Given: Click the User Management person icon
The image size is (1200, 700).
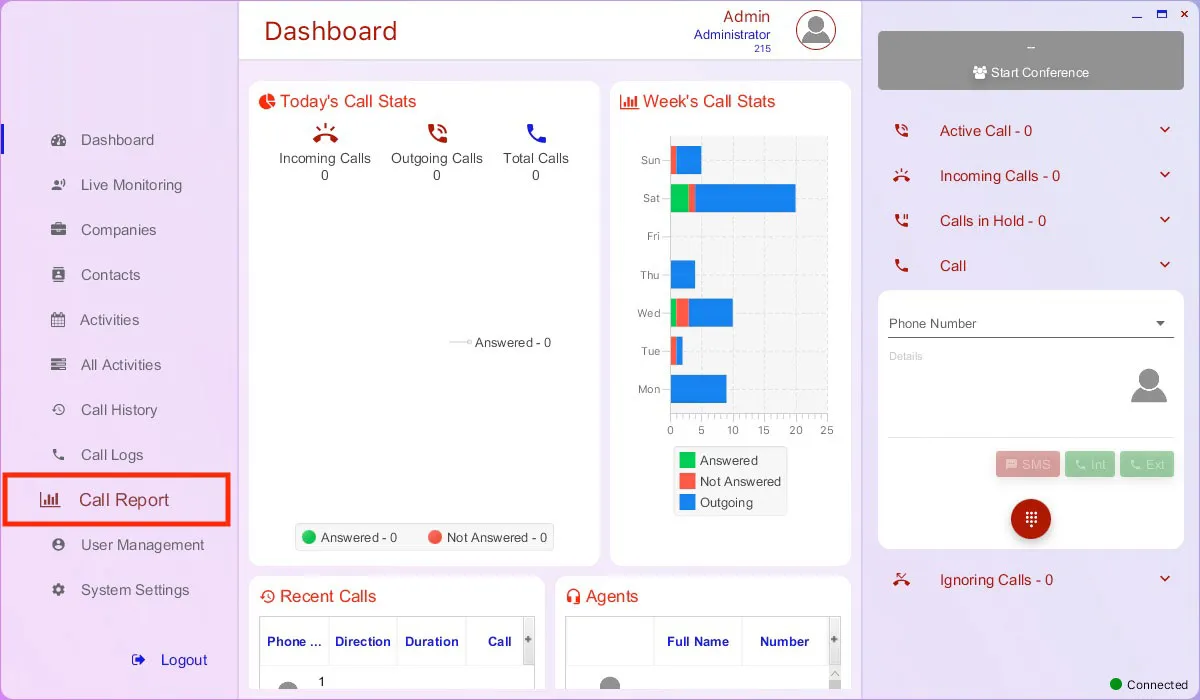Looking at the screenshot, I should (58, 545).
